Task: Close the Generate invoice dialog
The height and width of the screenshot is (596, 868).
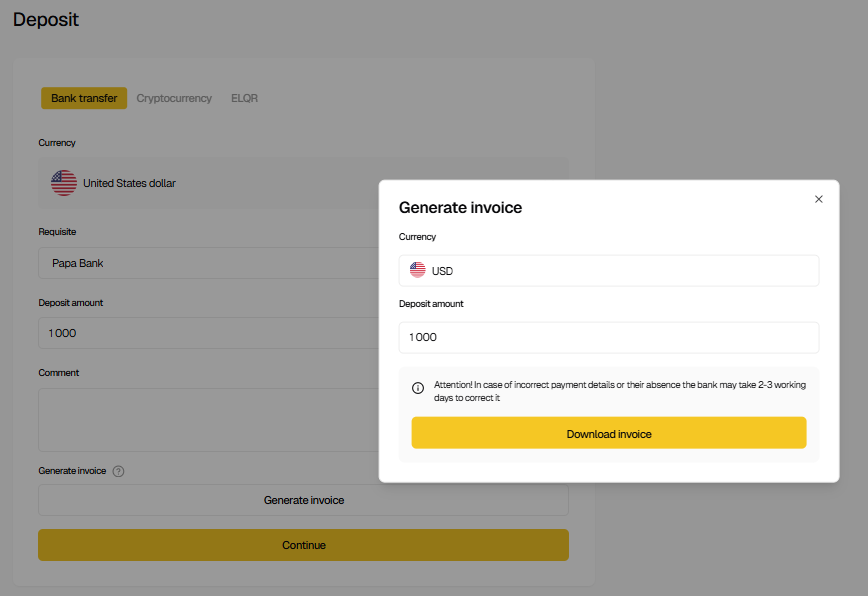Action: coord(819,199)
